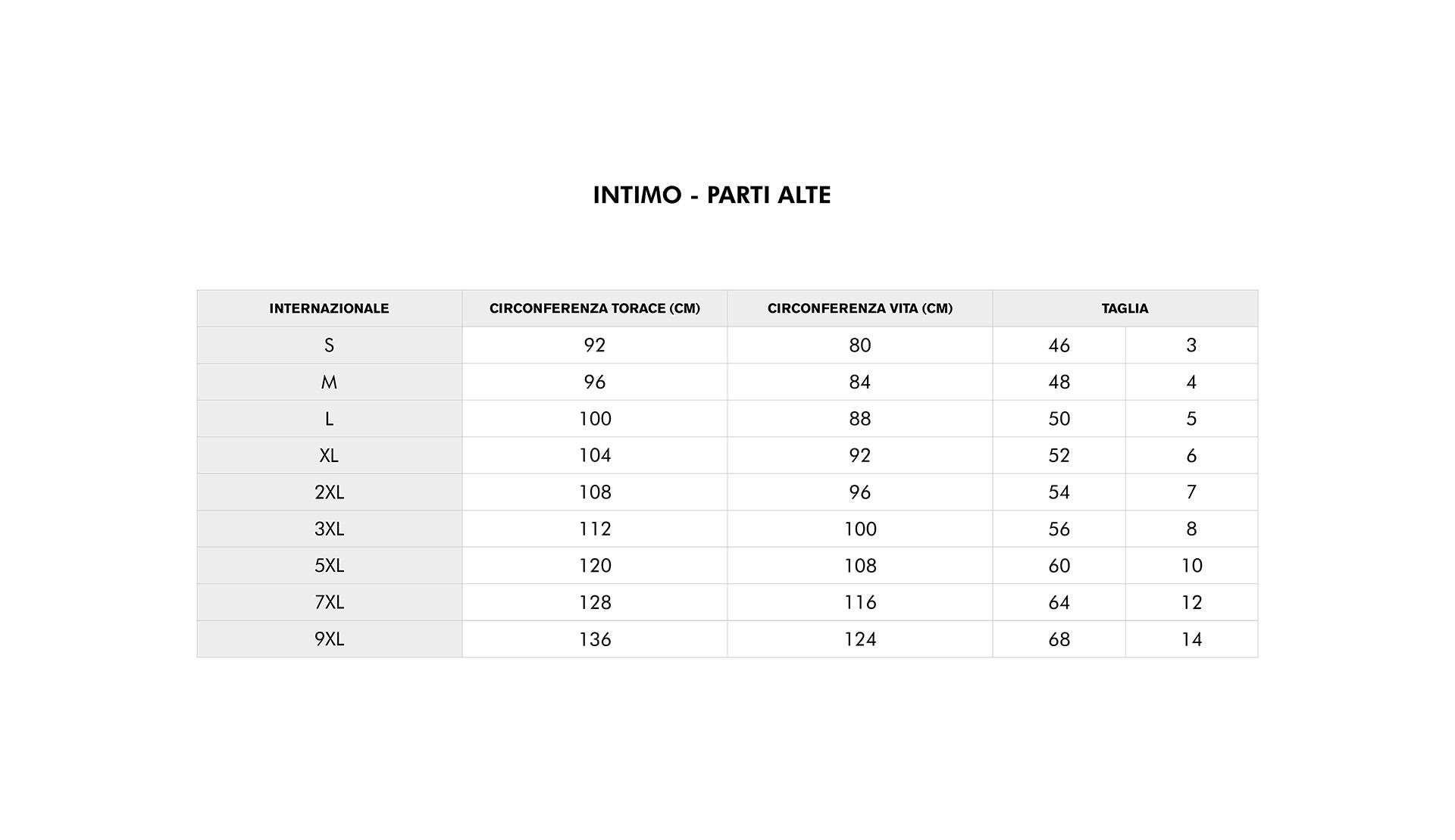Image resolution: width=1455 pixels, height=840 pixels.
Task: Click the CIRCONFERENZA VITA (CM) header
Action: [x=860, y=308]
